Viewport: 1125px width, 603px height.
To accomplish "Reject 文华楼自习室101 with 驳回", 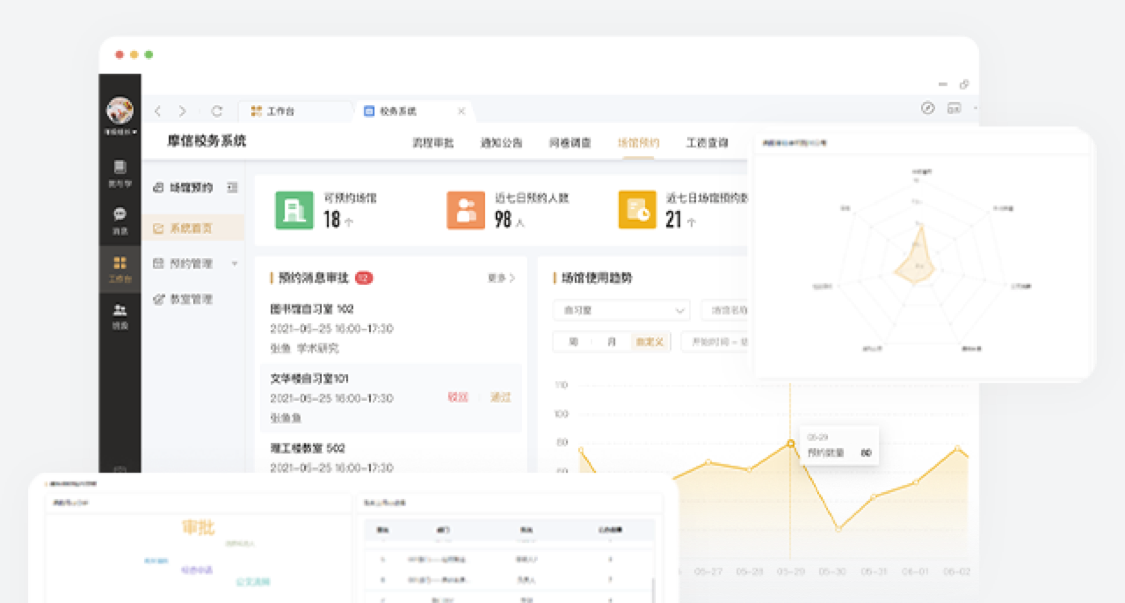I will point(458,397).
